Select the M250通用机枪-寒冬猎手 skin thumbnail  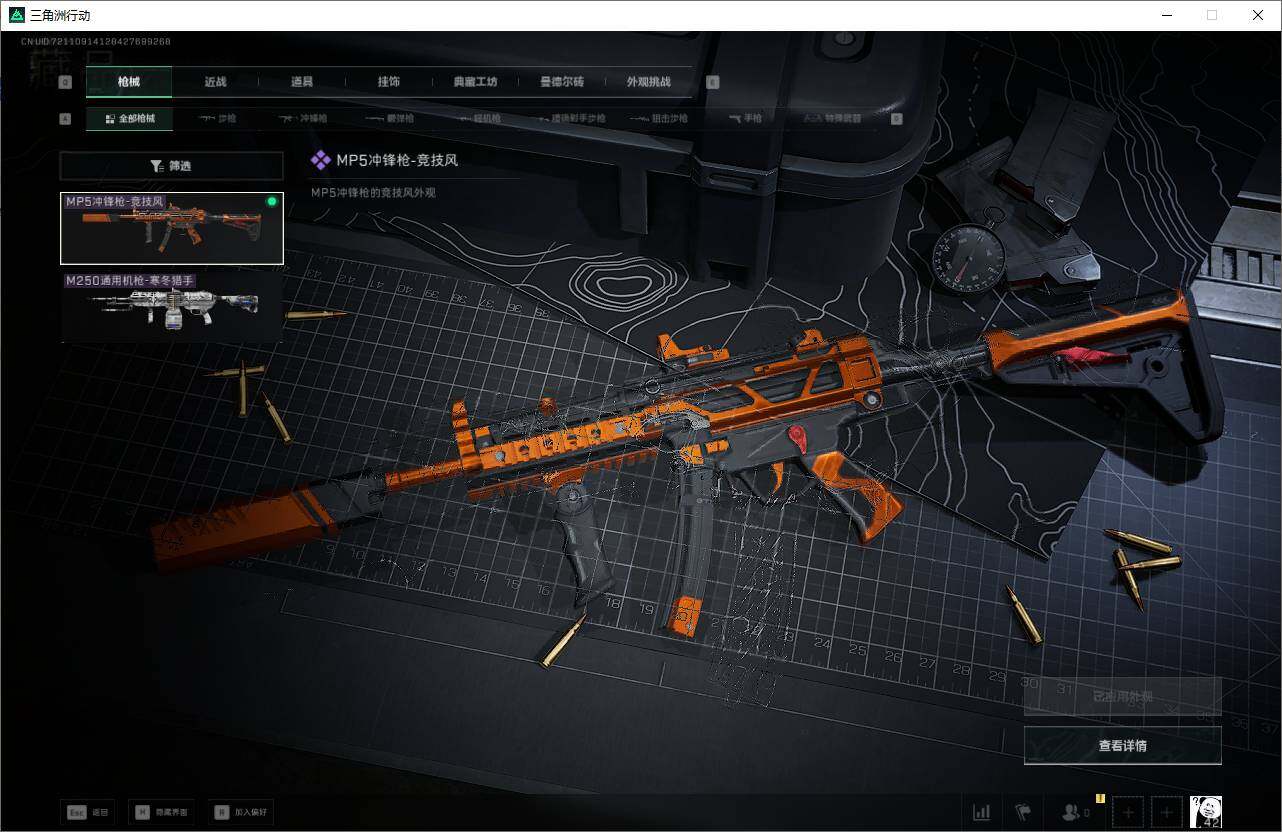pos(172,307)
